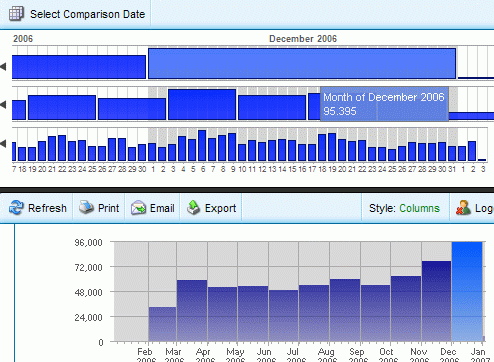
Task: Select the December 19 daily bar
Action: pyautogui.click(x=332, y=147)
